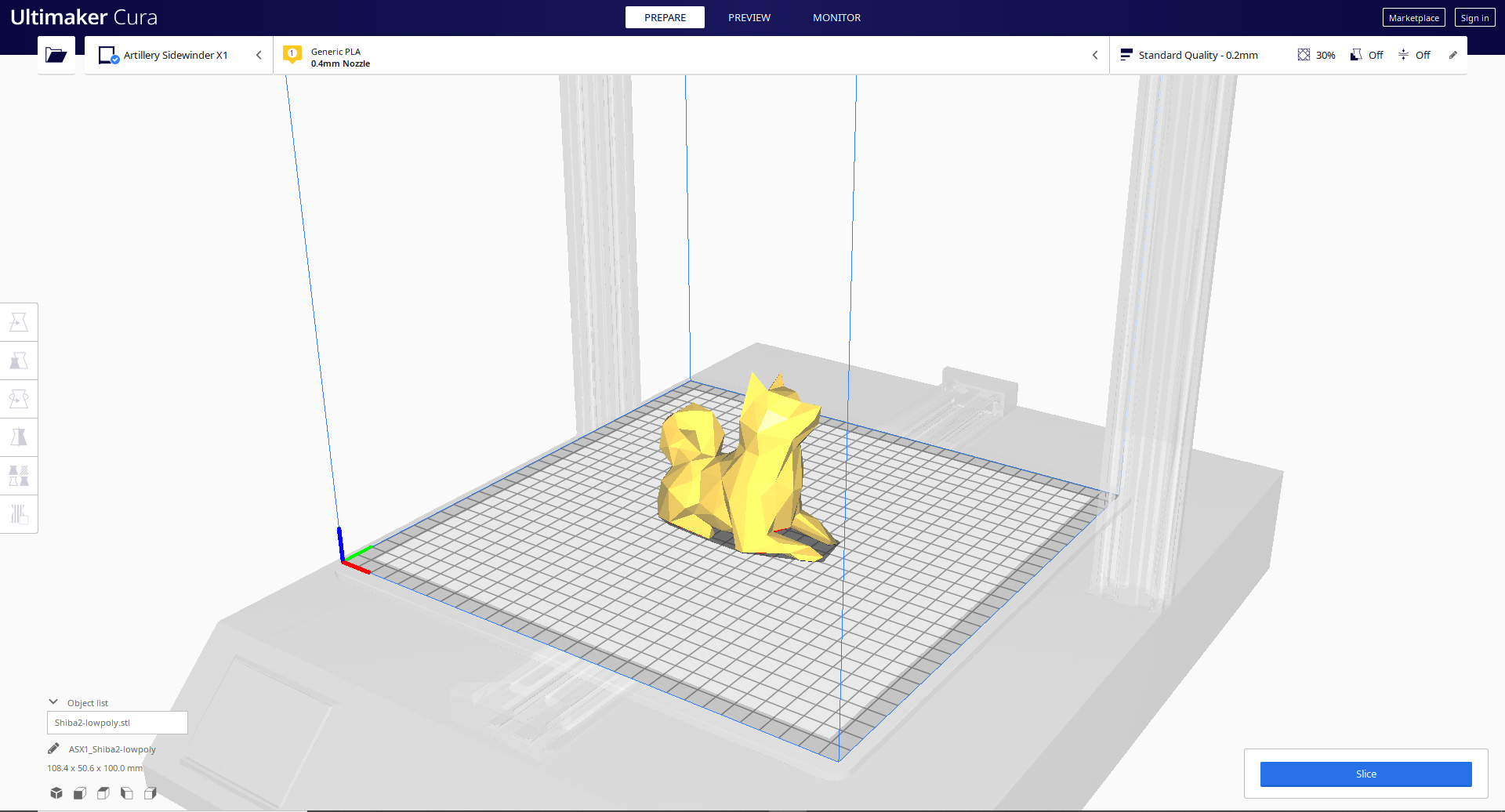Click the 0.4mm Nozzle label
1505x812 pixels.
coord(340,63)
